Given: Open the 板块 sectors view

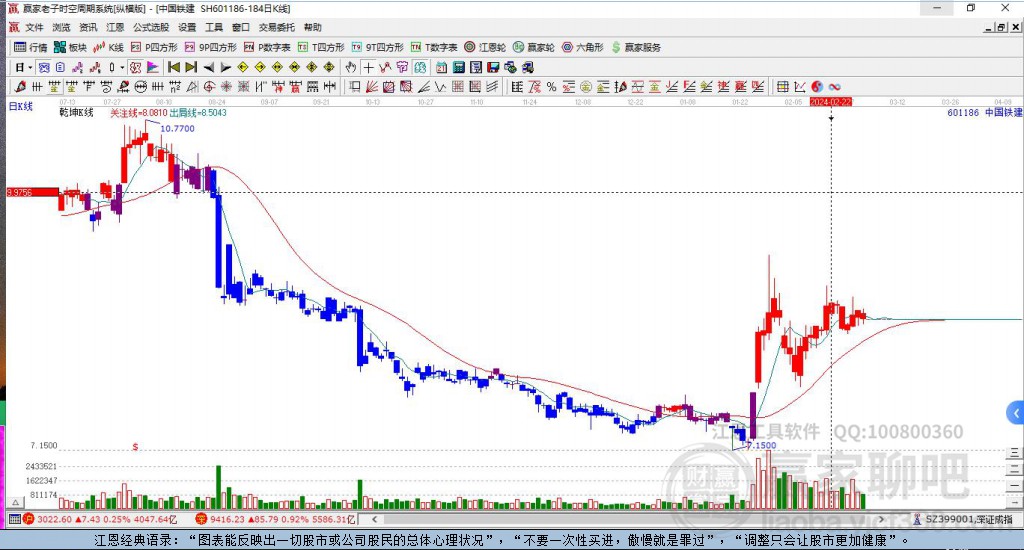Looking at the screenshot, I should coord(71,47).
